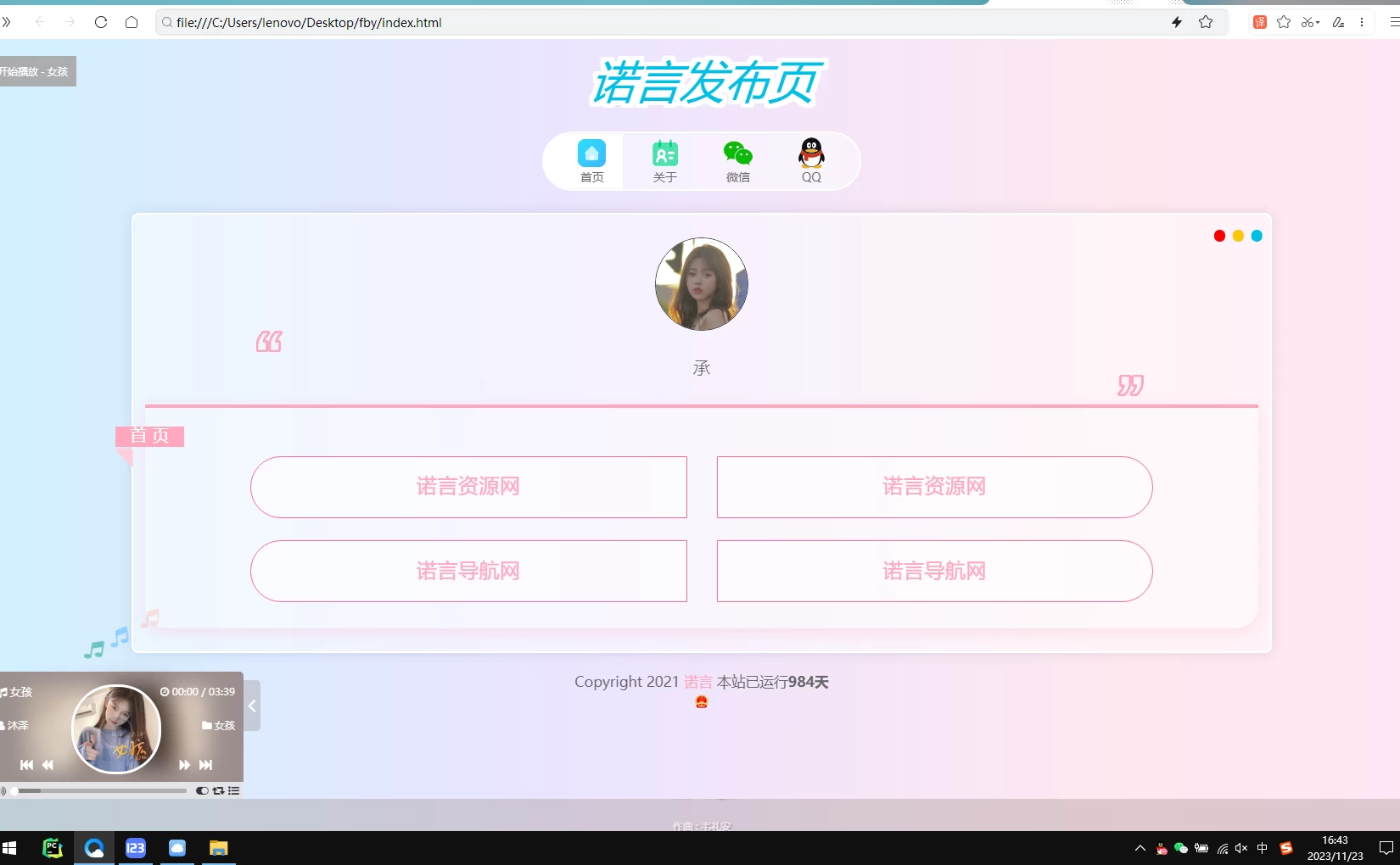Expand the scissors tool dropdown arrow
Image resolution: width=1400 pixels, height=865 pixels.
pyautogui.click(x=1318, y=23)
